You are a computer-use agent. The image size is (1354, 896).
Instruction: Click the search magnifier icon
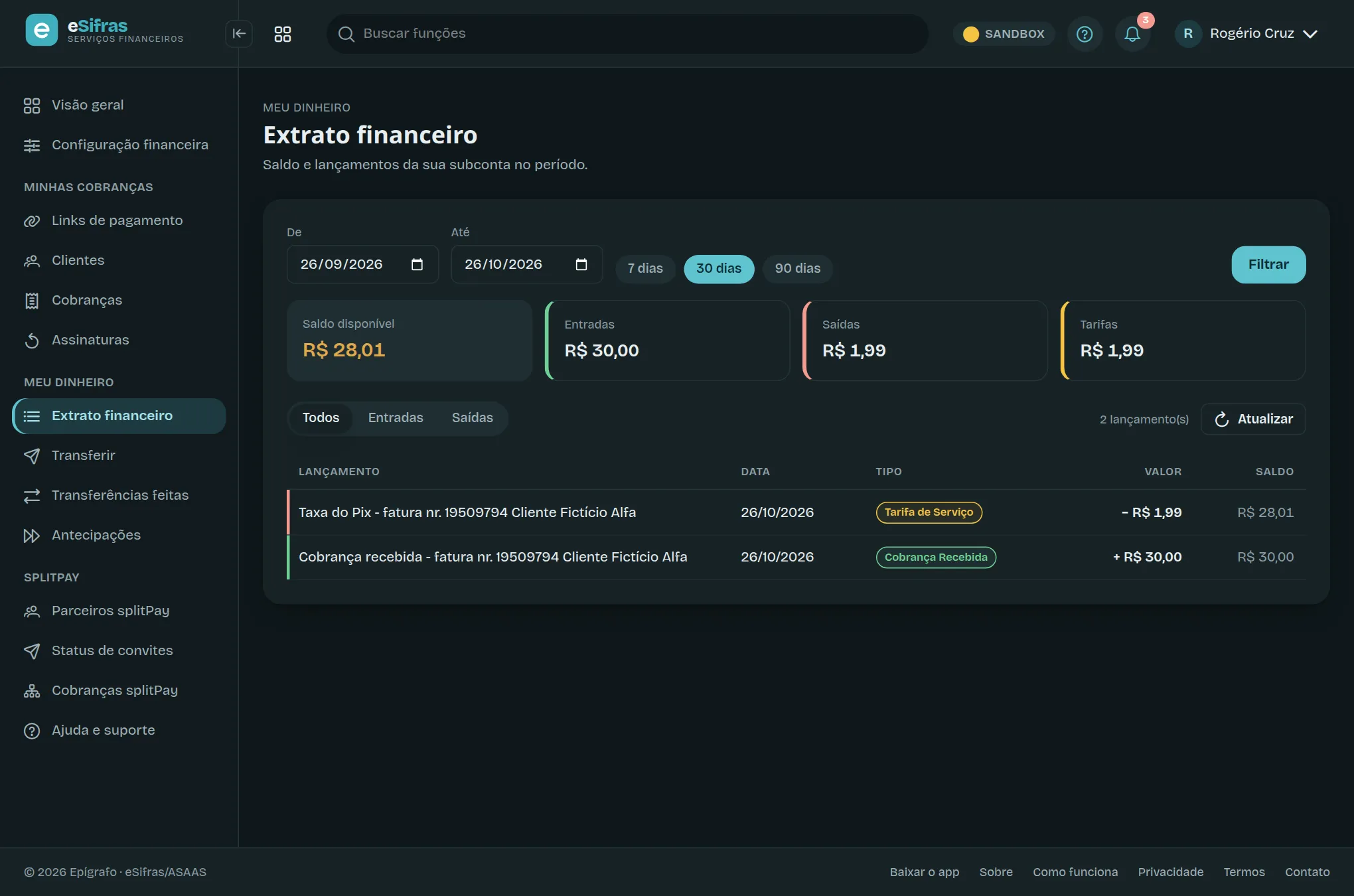[x=346, y=34]
